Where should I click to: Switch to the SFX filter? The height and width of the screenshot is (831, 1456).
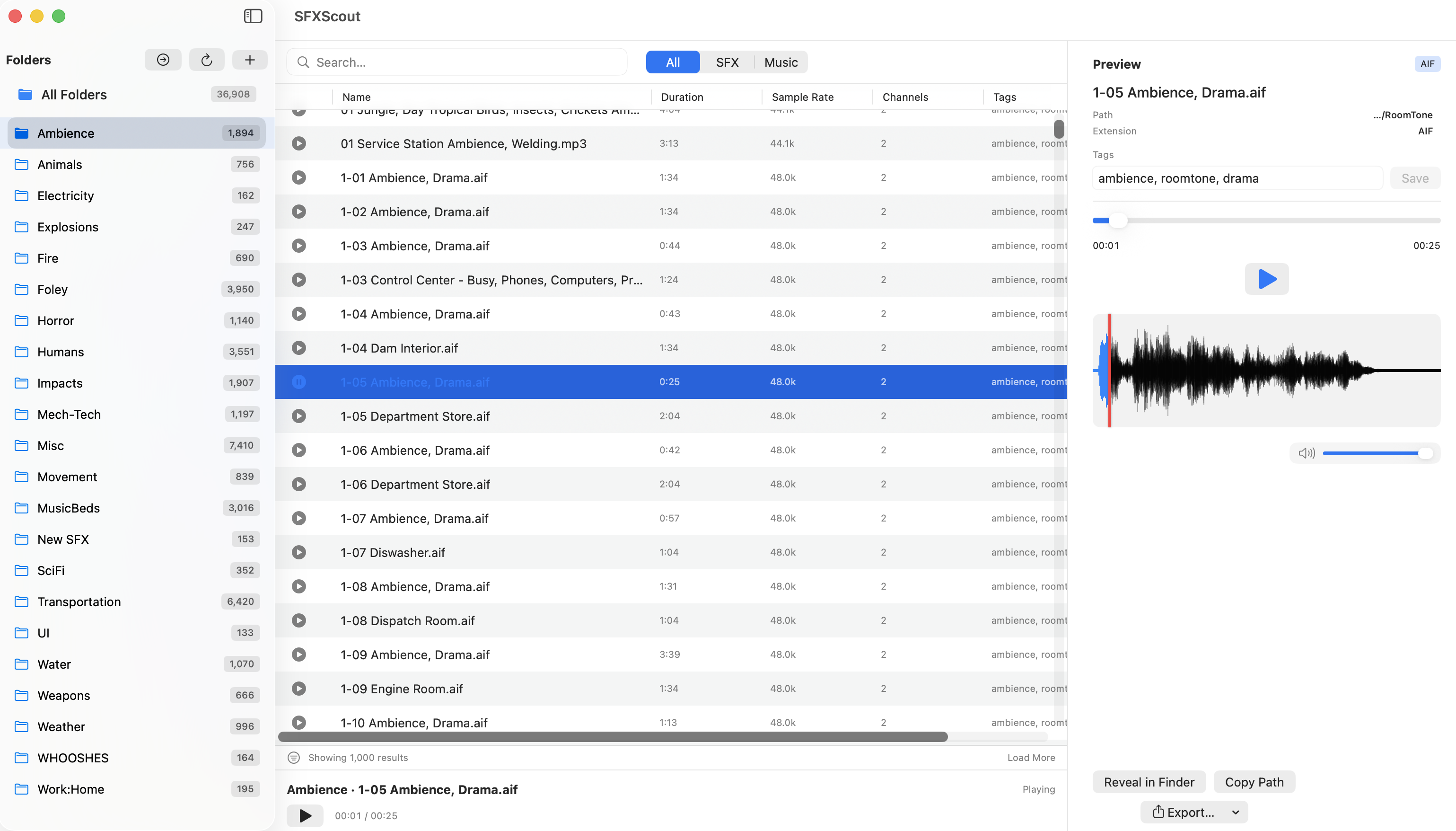(x=727, y=62)
